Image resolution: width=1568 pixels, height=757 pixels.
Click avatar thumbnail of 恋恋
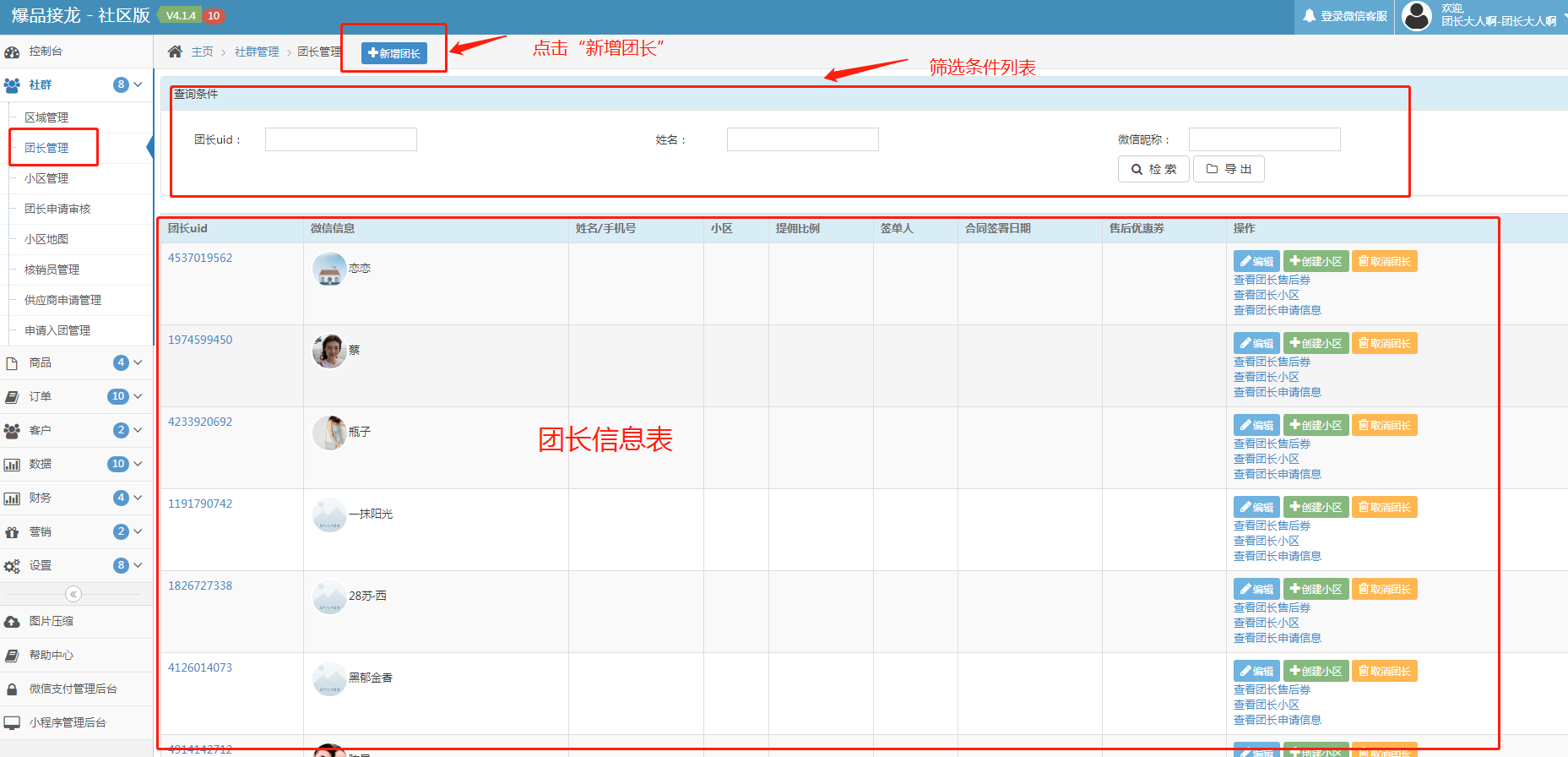pos(329,269)
